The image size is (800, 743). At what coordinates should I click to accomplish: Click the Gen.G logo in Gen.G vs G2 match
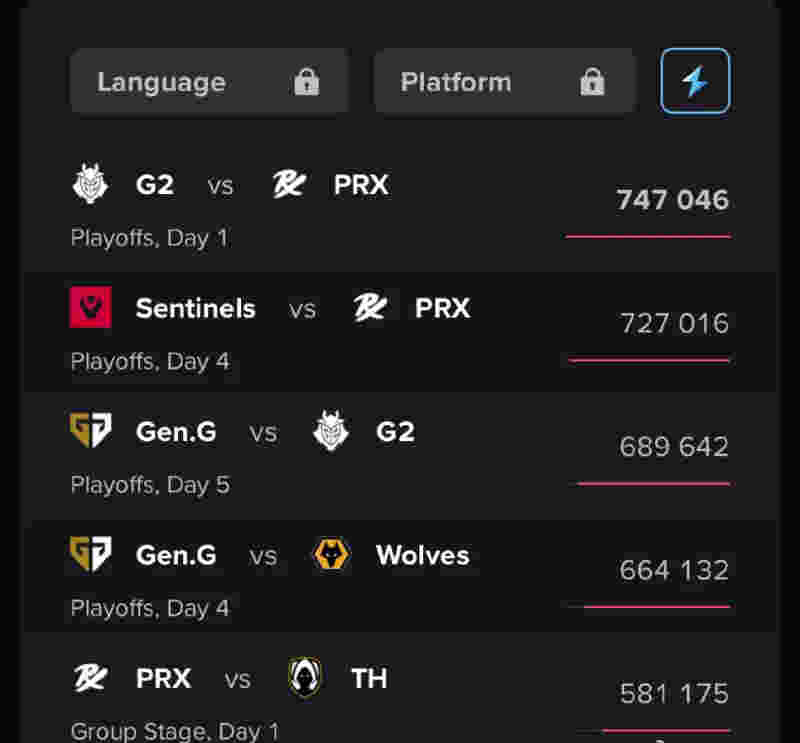click(90, 430)
